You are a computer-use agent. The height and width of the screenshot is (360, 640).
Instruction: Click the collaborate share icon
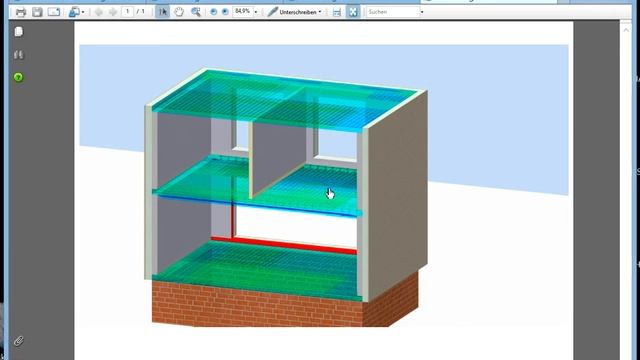click(x=74, y=12)
